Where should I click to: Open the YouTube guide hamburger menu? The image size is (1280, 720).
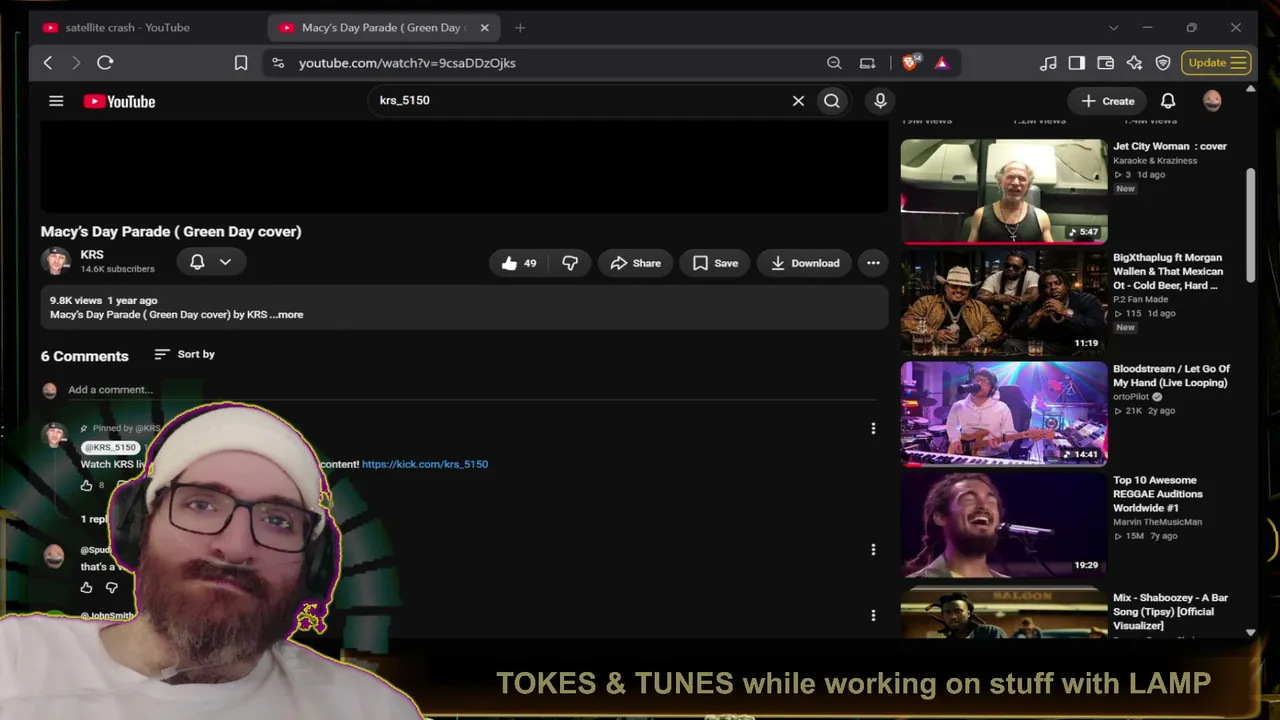click(56, 101)
